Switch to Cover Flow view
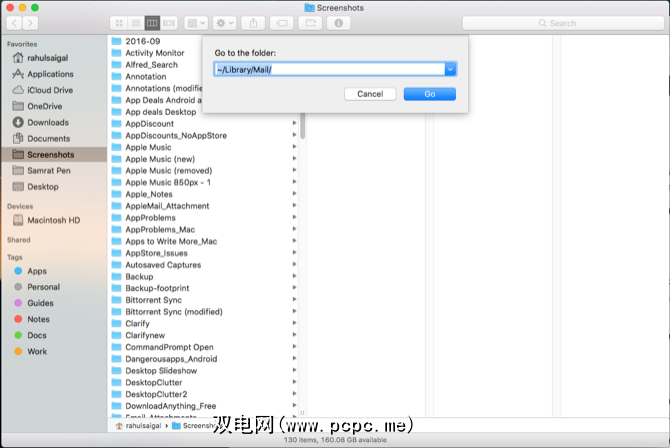 [169, 23]
